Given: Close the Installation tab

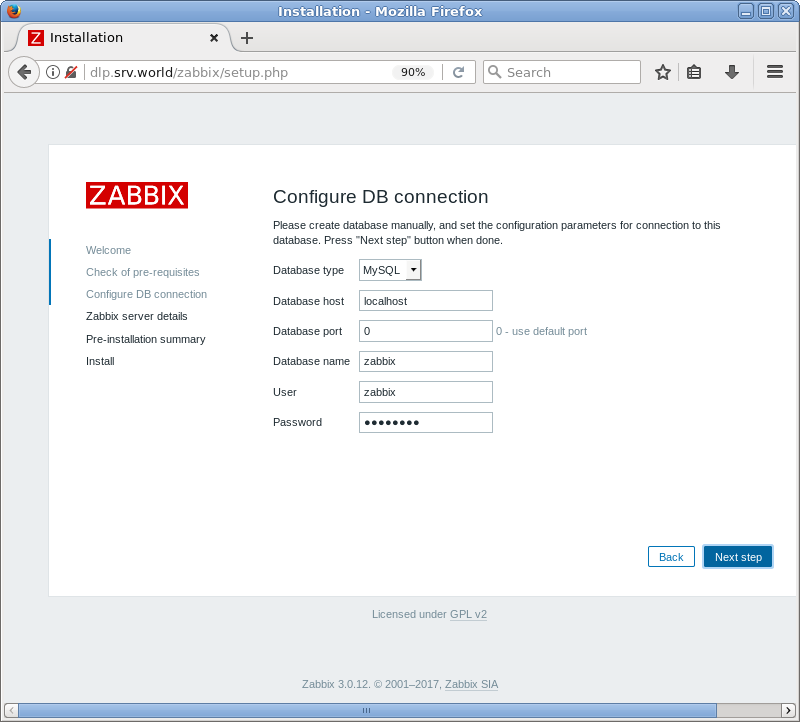Looking at the screenshot, I should pyautogui.click(x=214, y=38).
